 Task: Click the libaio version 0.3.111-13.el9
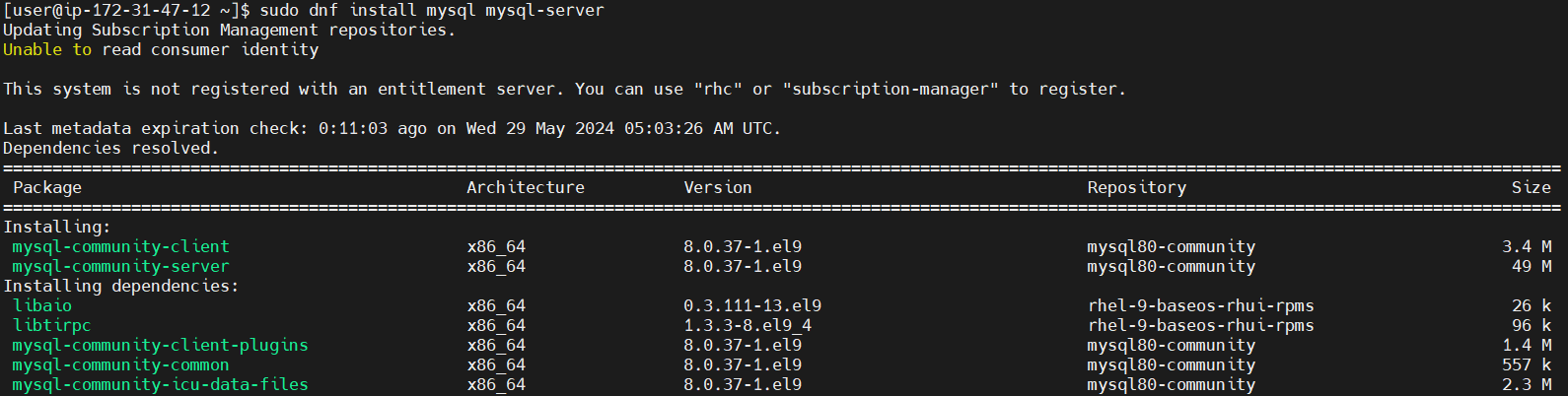(752, 305)
